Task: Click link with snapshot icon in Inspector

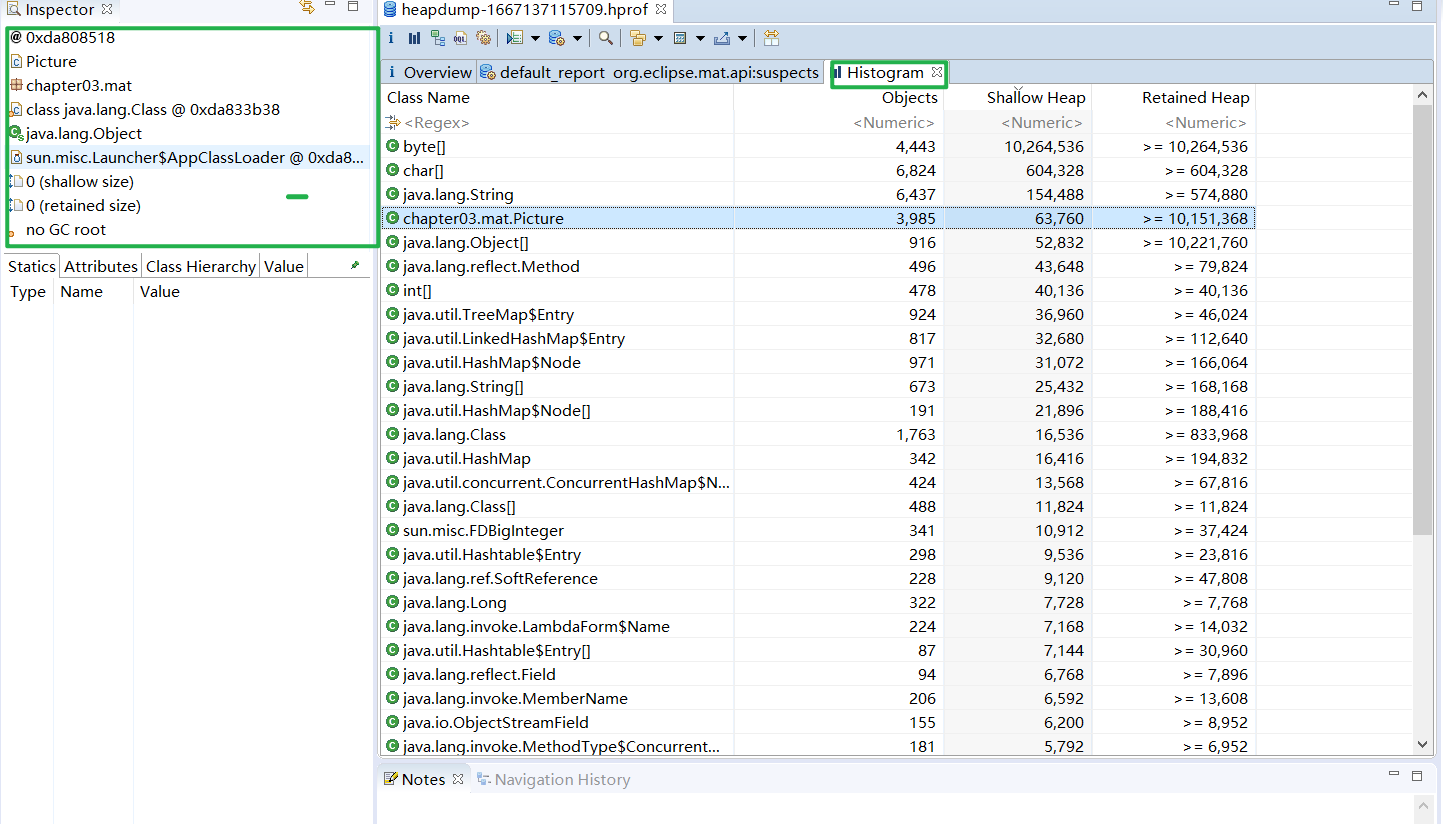Action: [307, 7]
